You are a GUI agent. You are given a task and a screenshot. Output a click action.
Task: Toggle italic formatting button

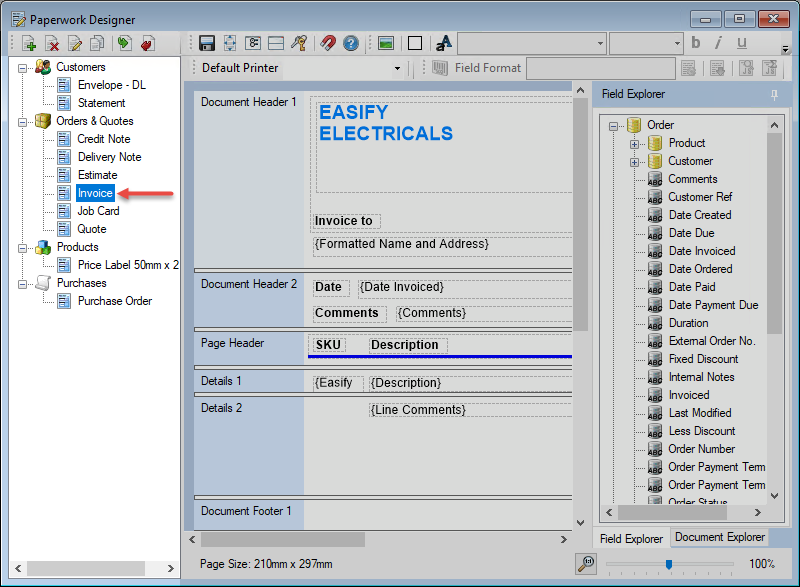click(x=718, y=43)
